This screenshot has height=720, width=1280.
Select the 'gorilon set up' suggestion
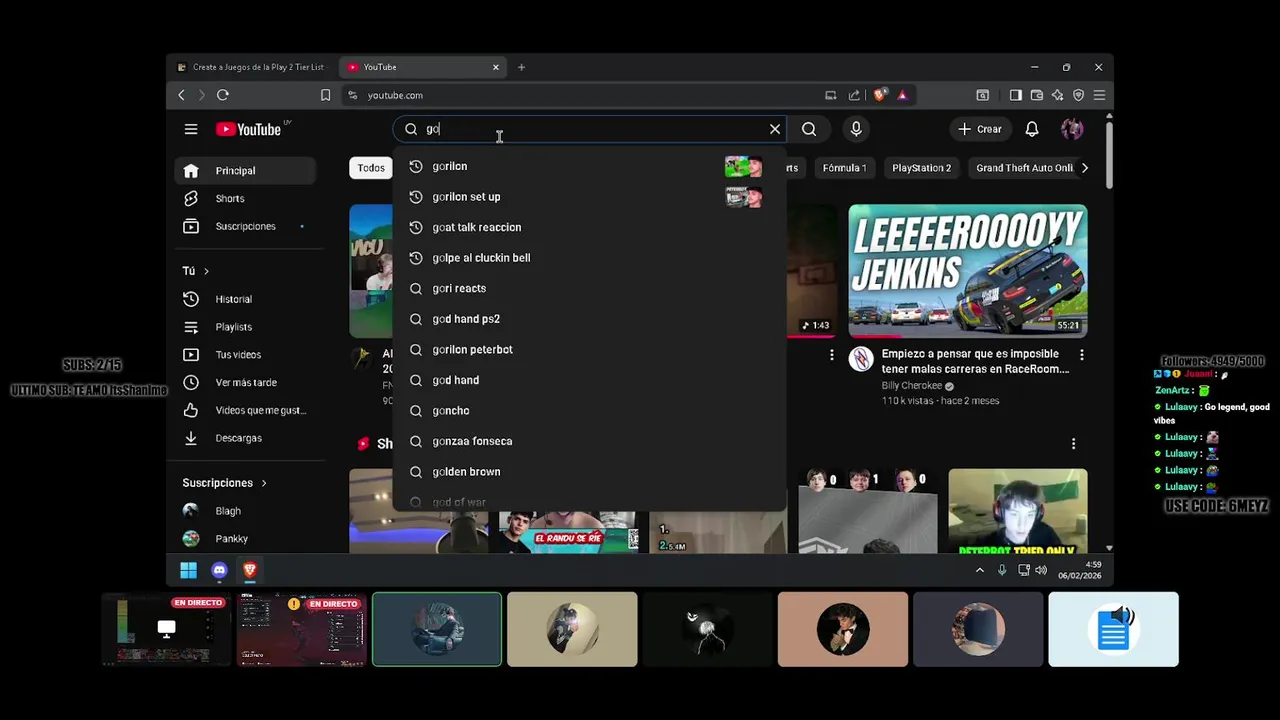tap(589, 197)
